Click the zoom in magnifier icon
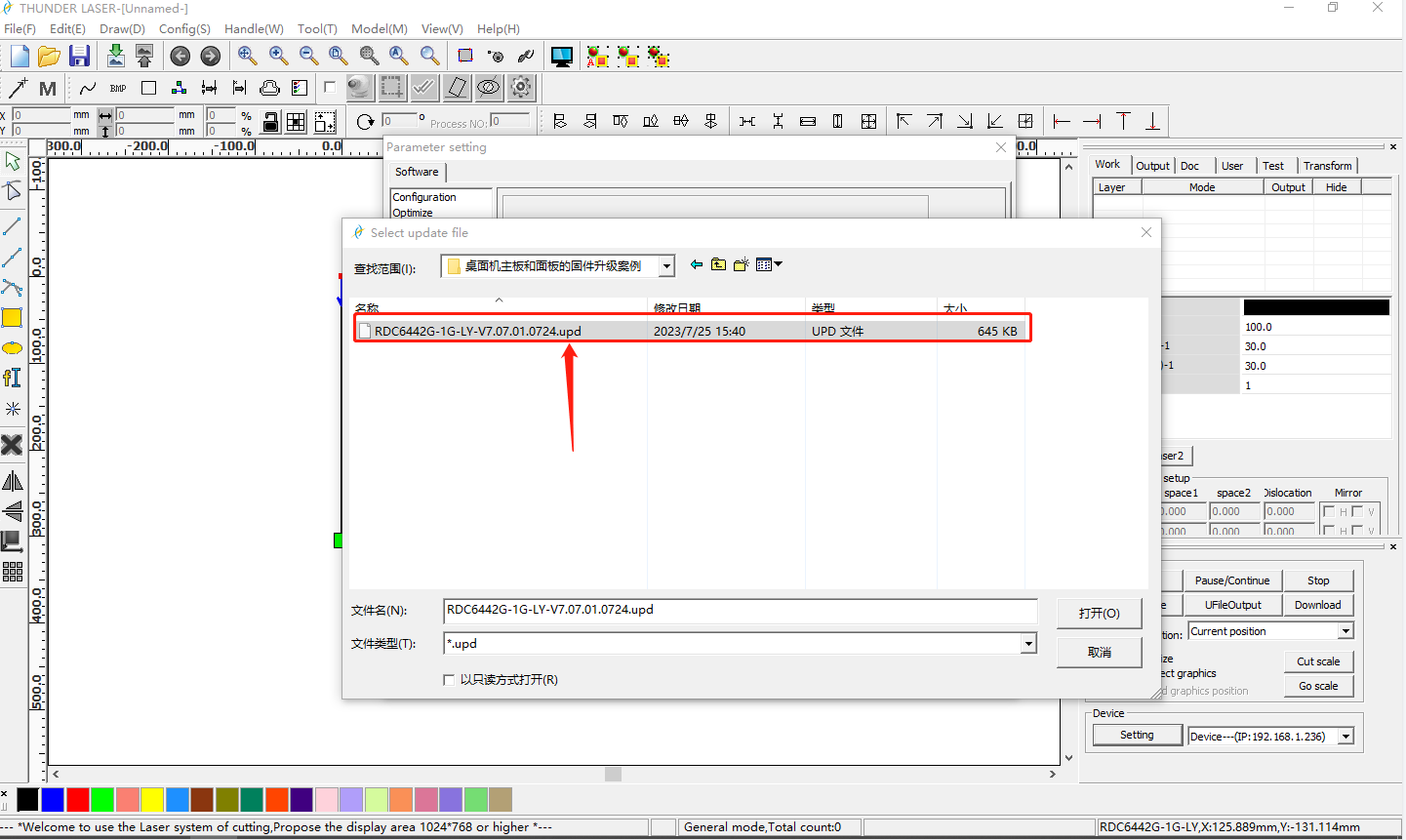The image size is (1406, 840). (x=278, y=56)
